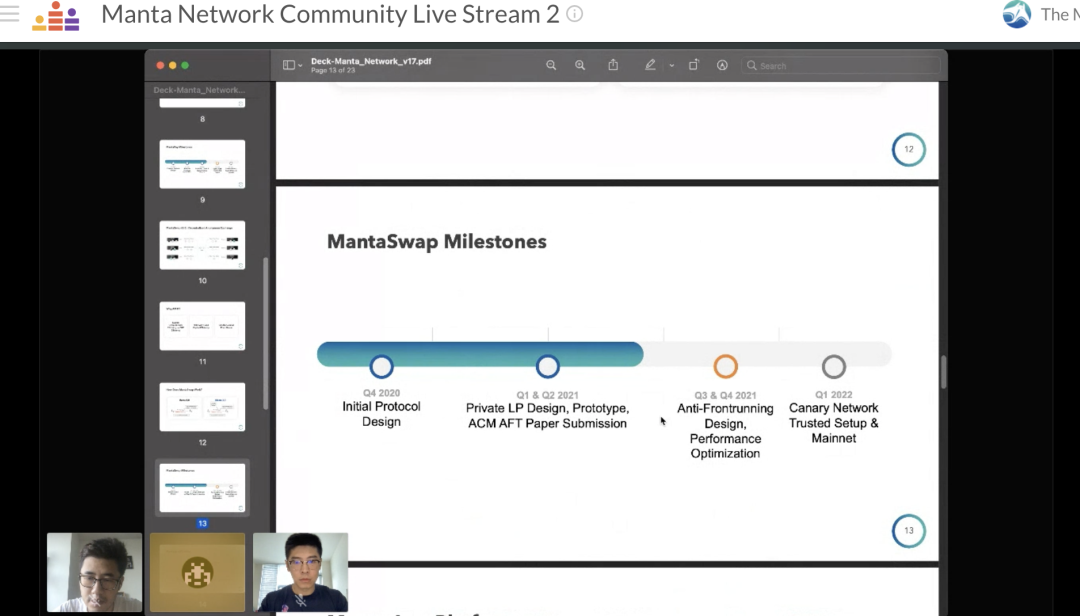The width and height of the screenshot is (1080, 616).
Task: Click the Q4 2020 milestone circle
Action: tap(381, 367)
